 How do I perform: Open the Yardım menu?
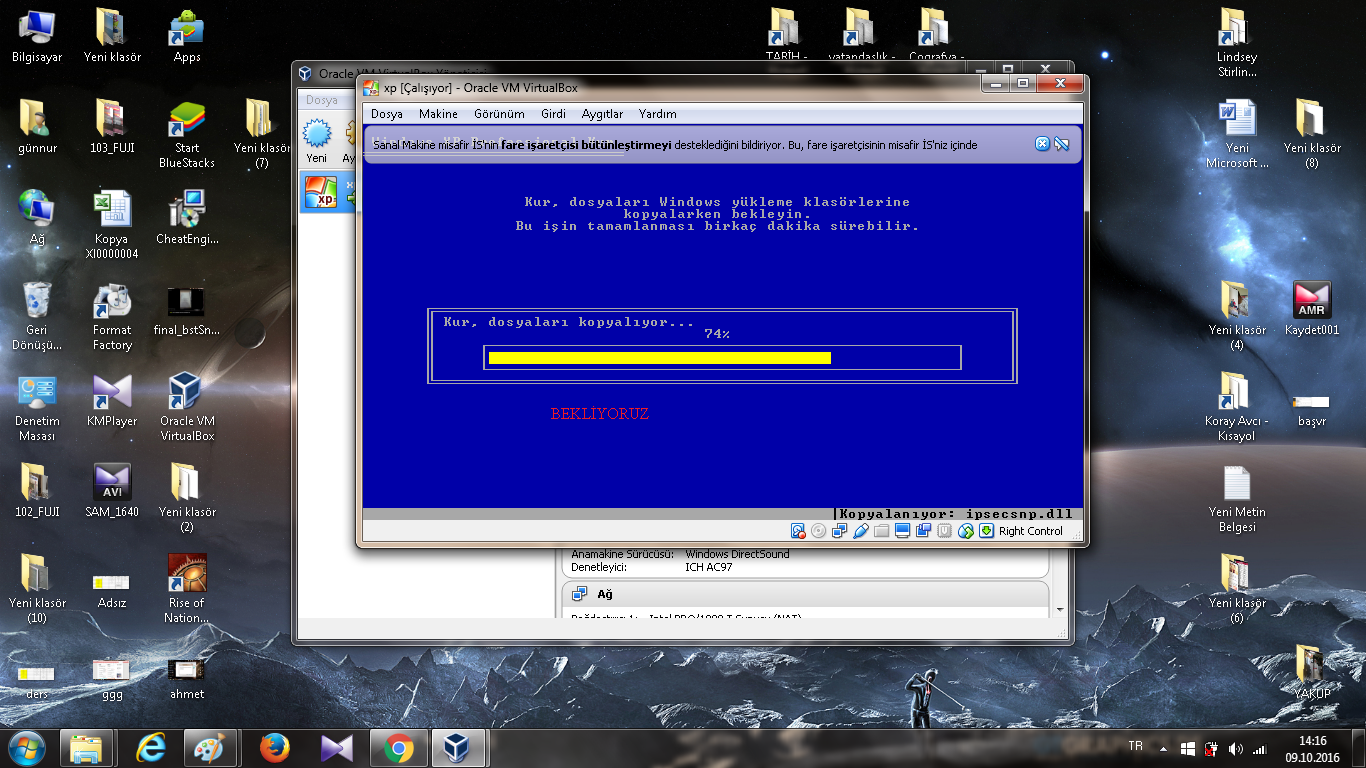tap(658, 114)
